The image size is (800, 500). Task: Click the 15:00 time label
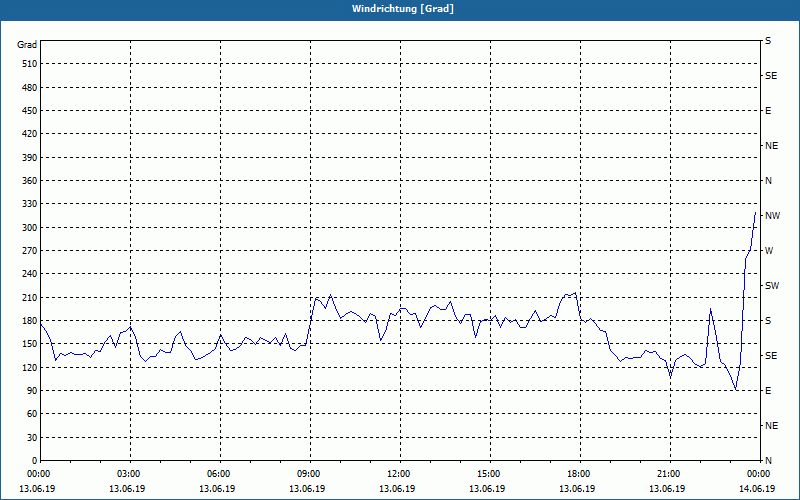pyautogui.click(x=487, y=473)
